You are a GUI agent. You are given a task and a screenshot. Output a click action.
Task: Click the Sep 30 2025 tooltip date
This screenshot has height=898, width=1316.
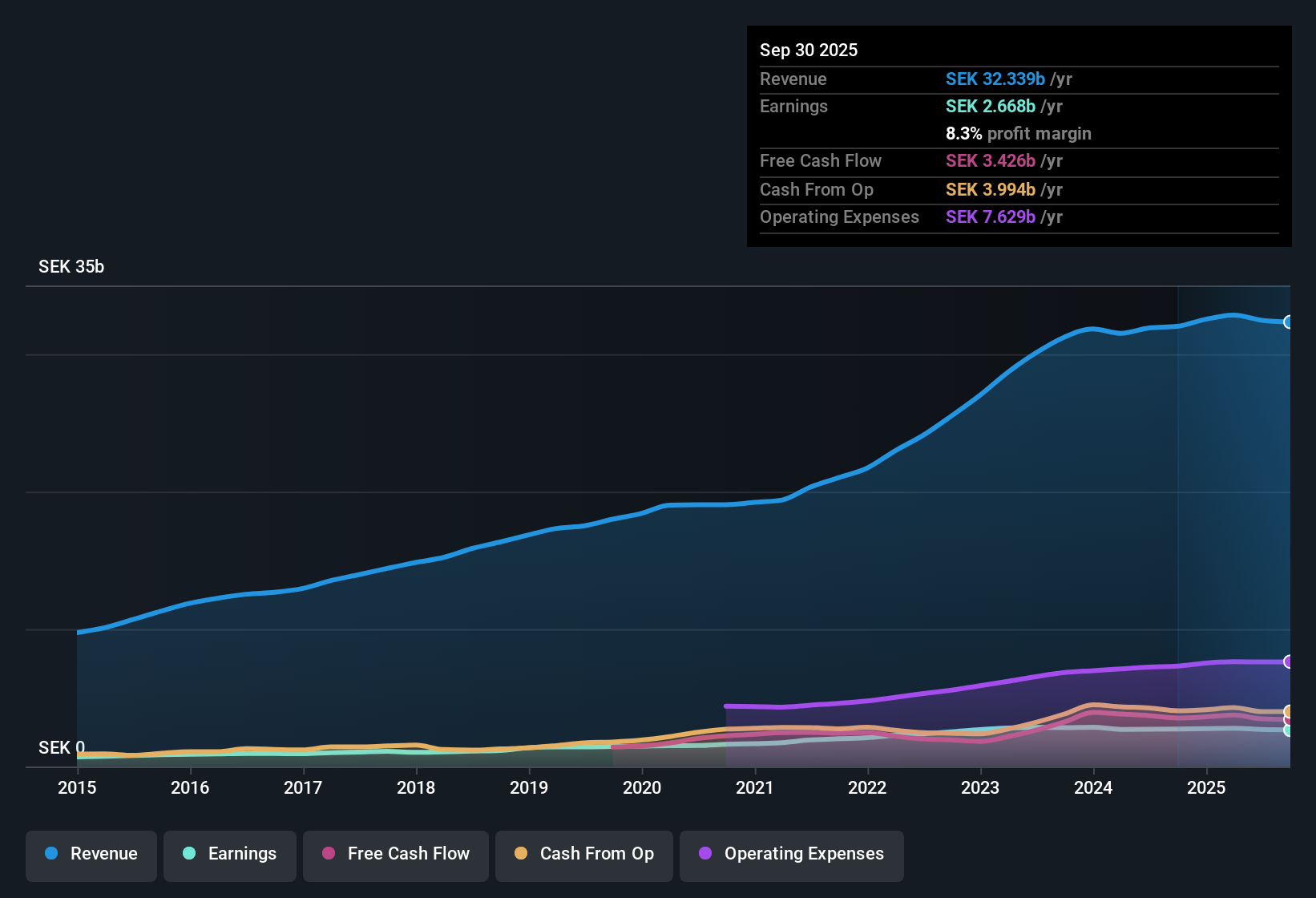pos(809,50)
